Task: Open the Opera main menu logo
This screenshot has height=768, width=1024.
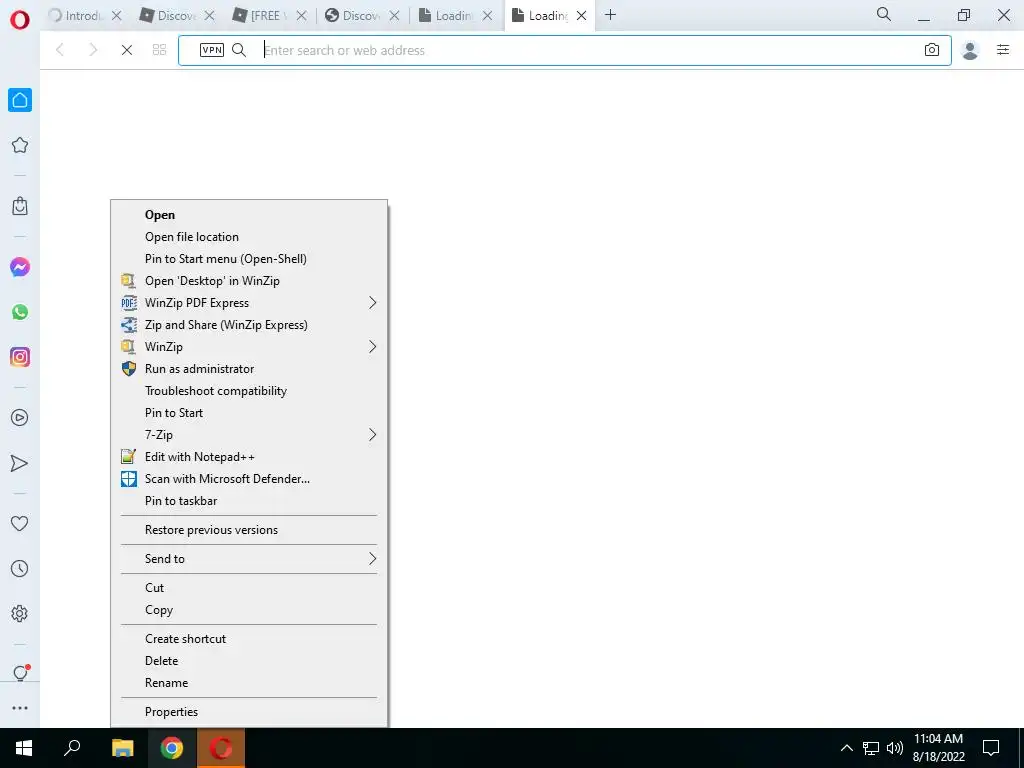Action: coord(20,19)
